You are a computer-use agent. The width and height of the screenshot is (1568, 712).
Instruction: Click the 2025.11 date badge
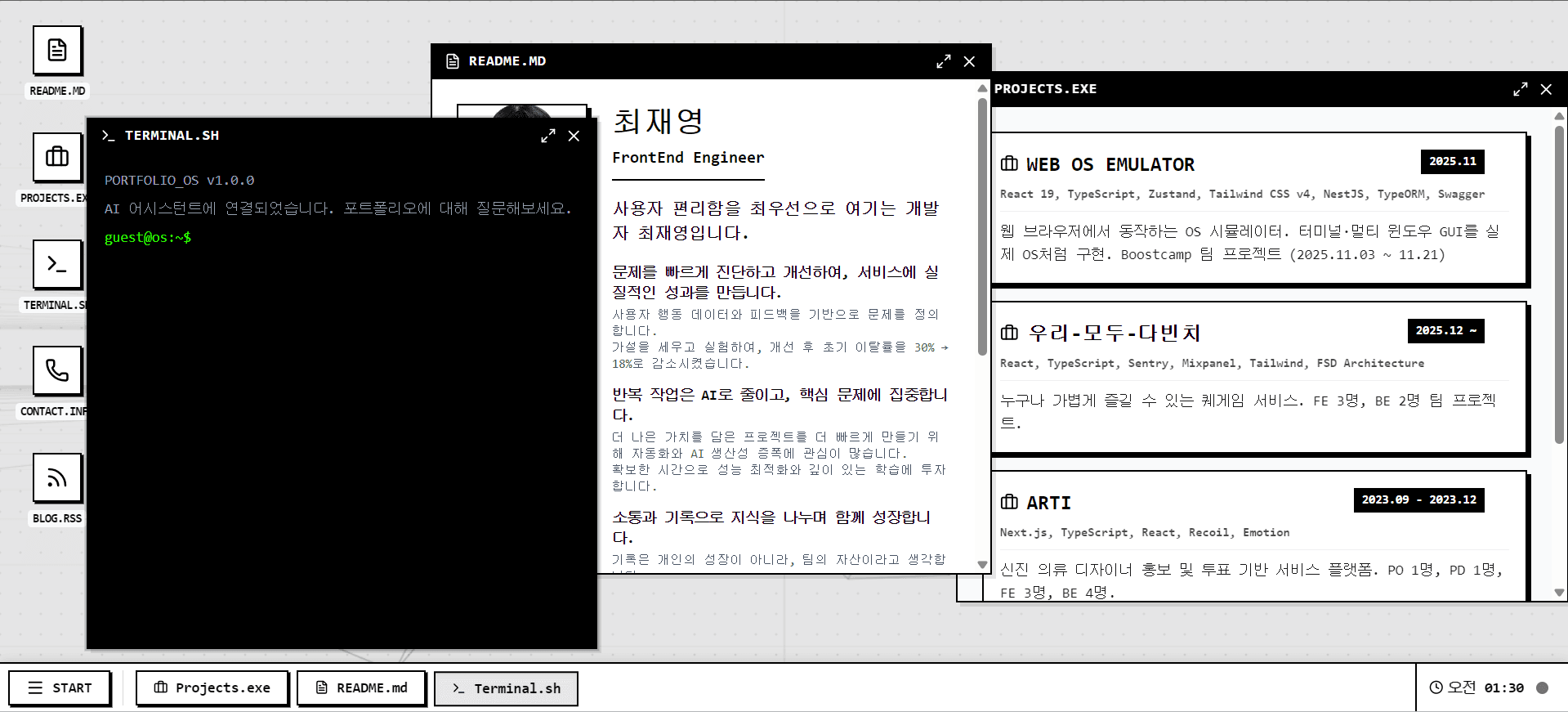[x=1452, y=162]
